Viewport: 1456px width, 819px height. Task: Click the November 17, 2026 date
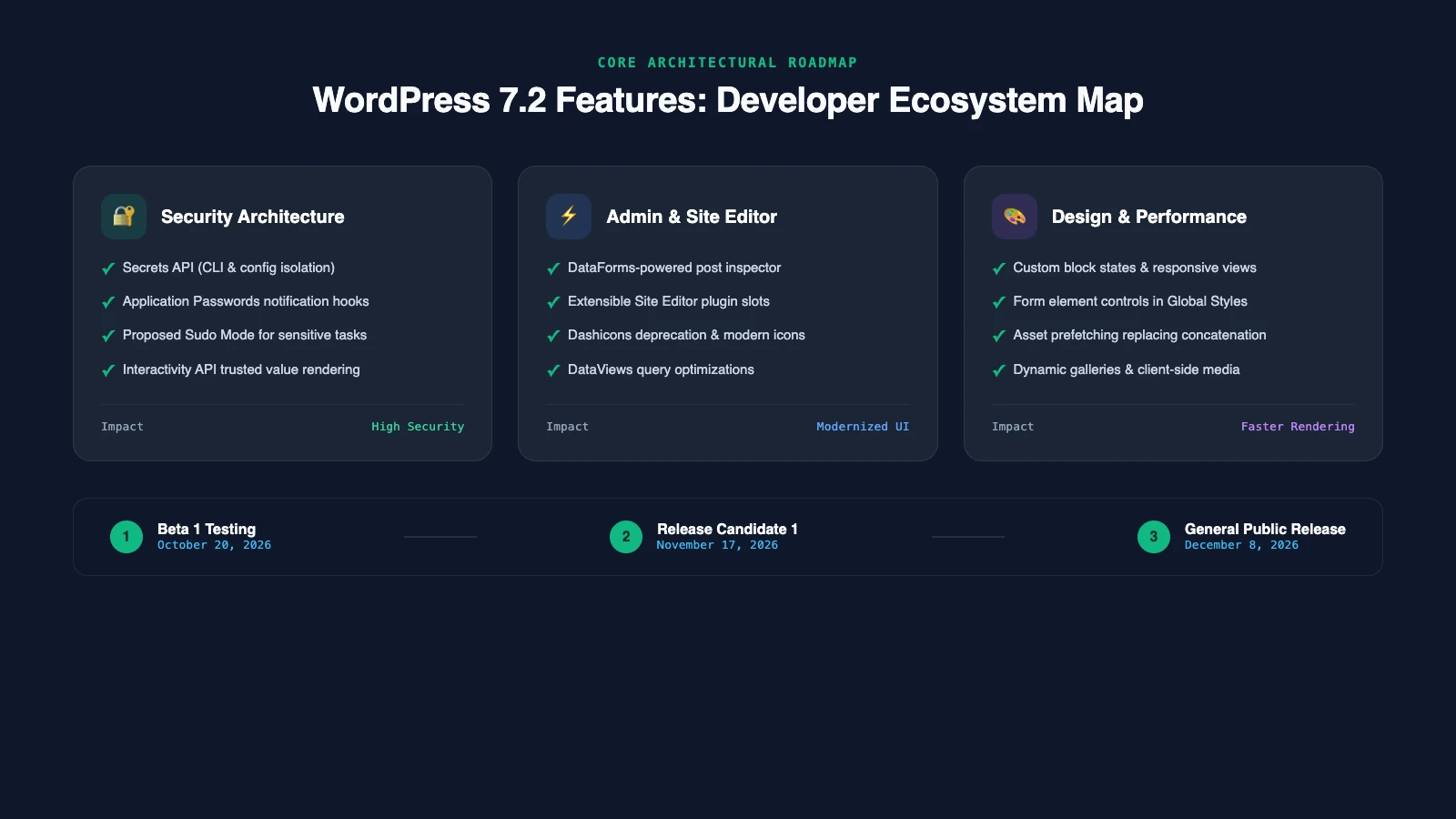(717, 545)
